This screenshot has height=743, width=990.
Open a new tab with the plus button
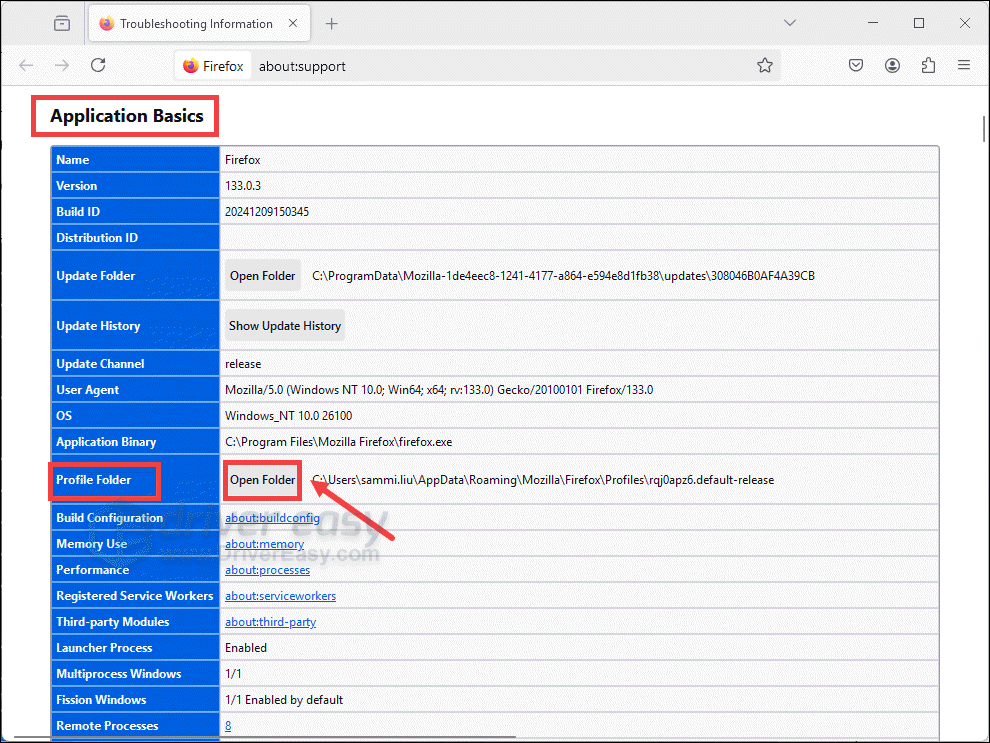coord(331,24)
